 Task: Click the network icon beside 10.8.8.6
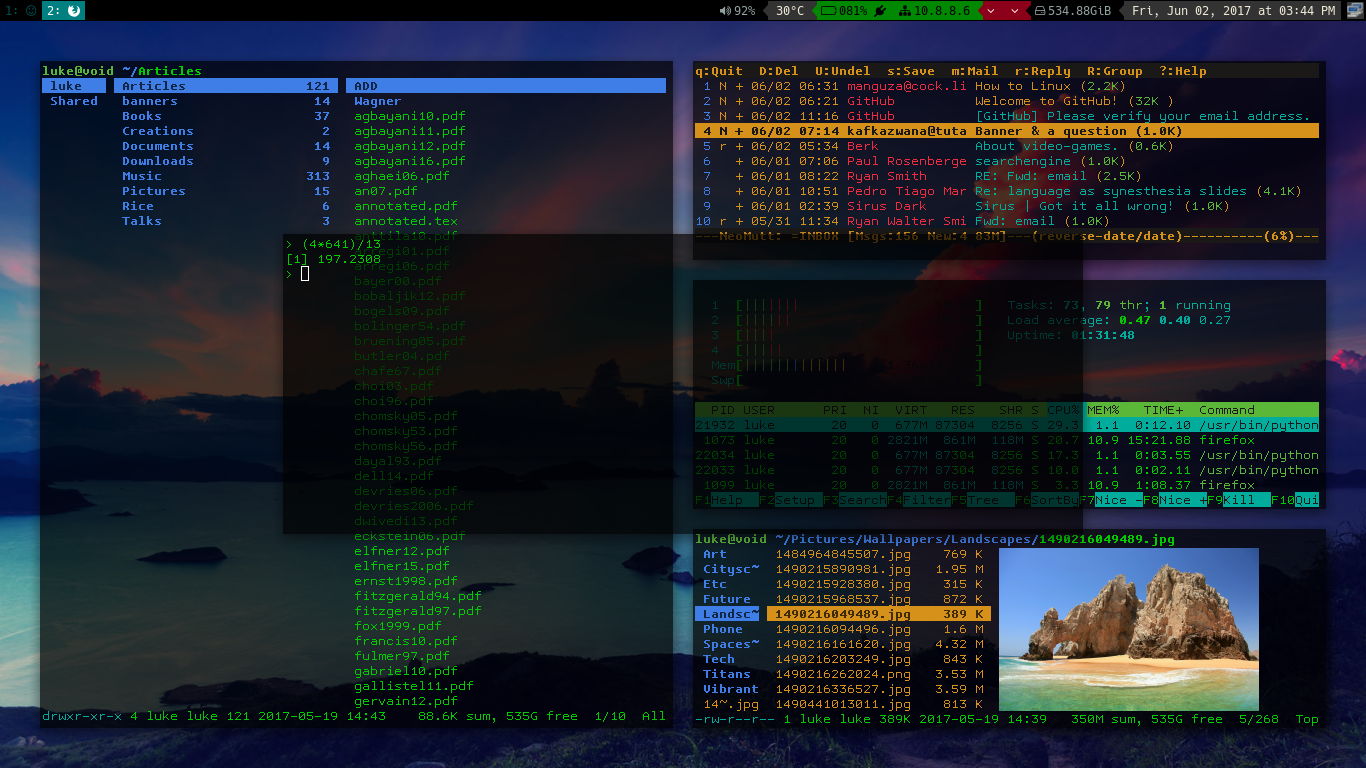(905, 11)
